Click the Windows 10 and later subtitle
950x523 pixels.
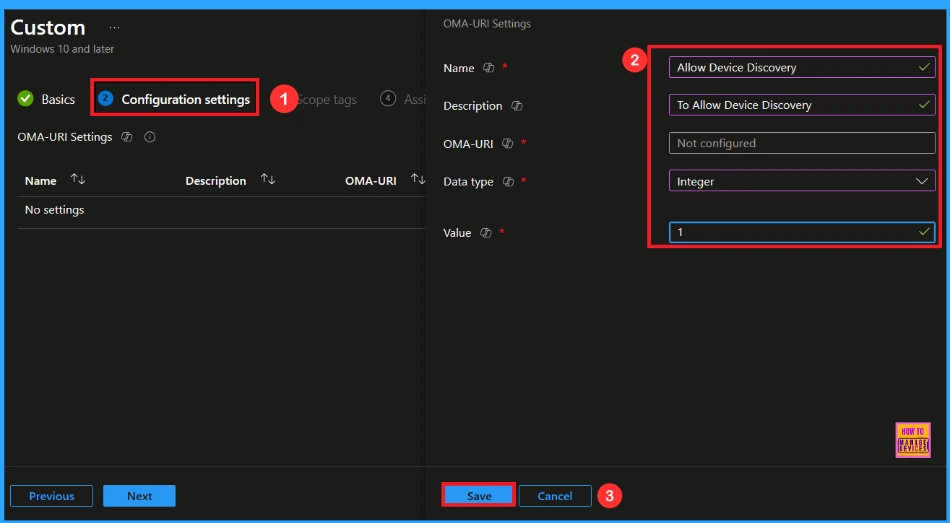click(62, 49)
